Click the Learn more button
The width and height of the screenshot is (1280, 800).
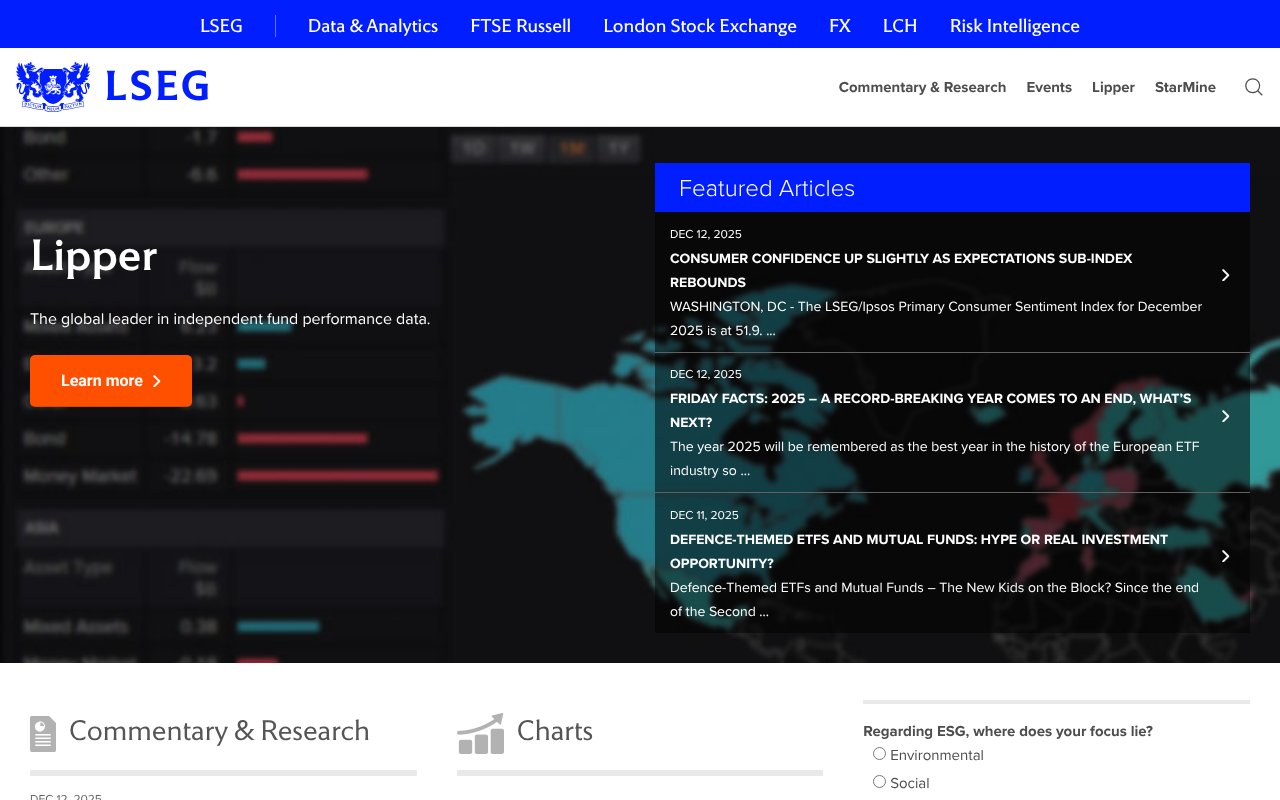click(110, 381)
